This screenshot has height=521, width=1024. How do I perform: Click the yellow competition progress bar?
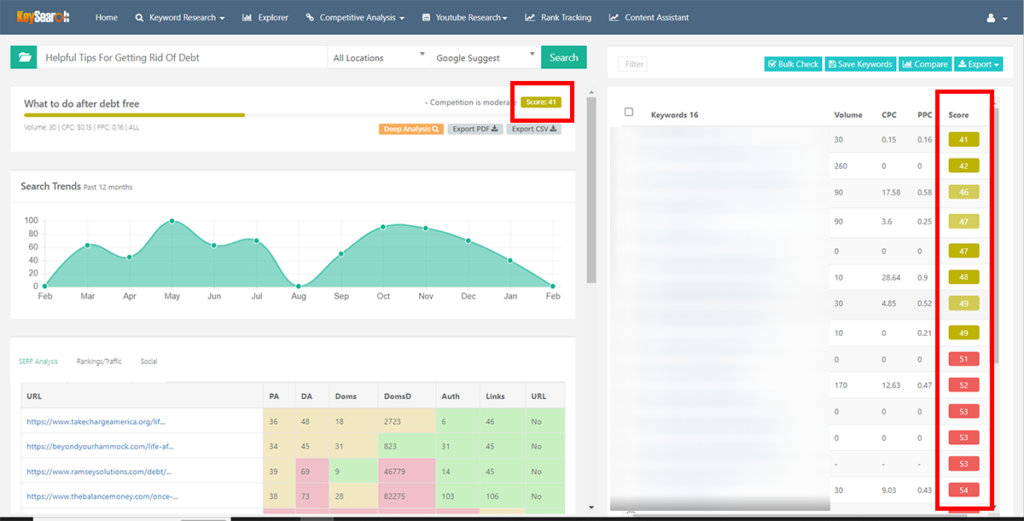coord(134,115)
